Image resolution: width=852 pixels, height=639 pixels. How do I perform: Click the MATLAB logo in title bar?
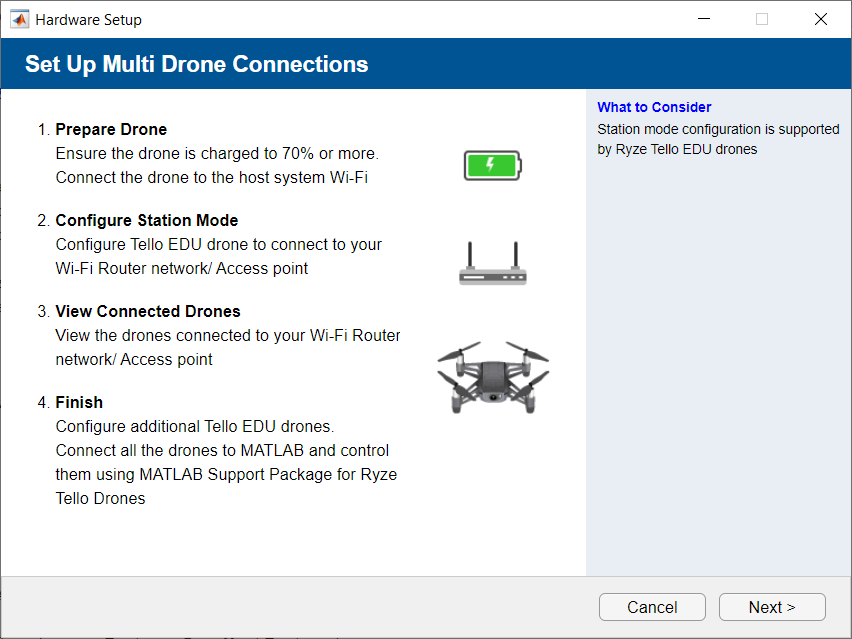18,18
